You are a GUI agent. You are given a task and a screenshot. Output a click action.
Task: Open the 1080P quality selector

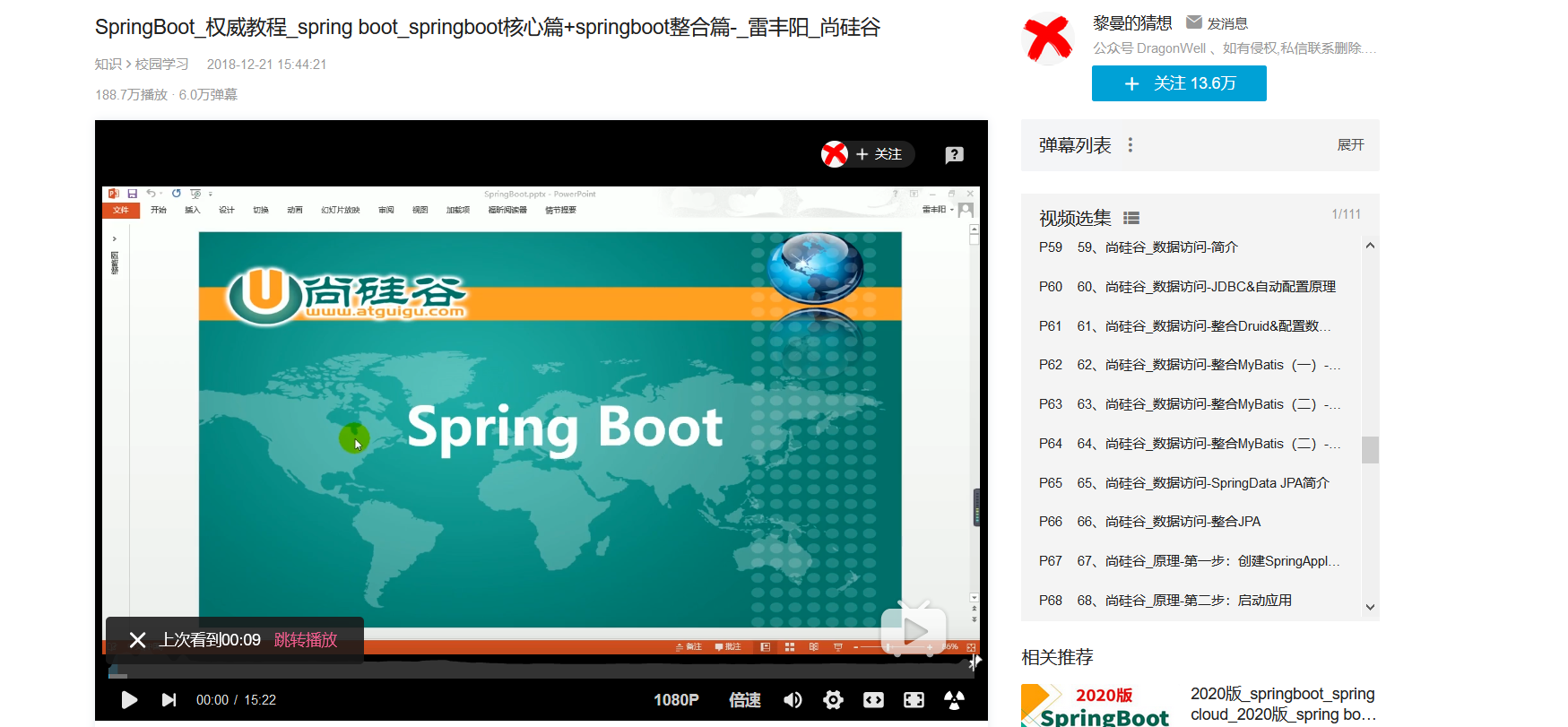point(676,700)
